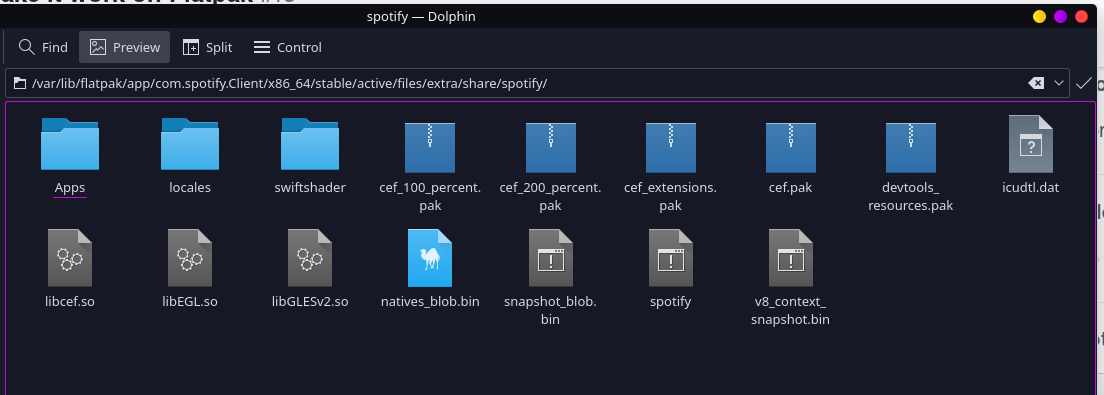
Task: Open the Find search tool
Action: 44,47
